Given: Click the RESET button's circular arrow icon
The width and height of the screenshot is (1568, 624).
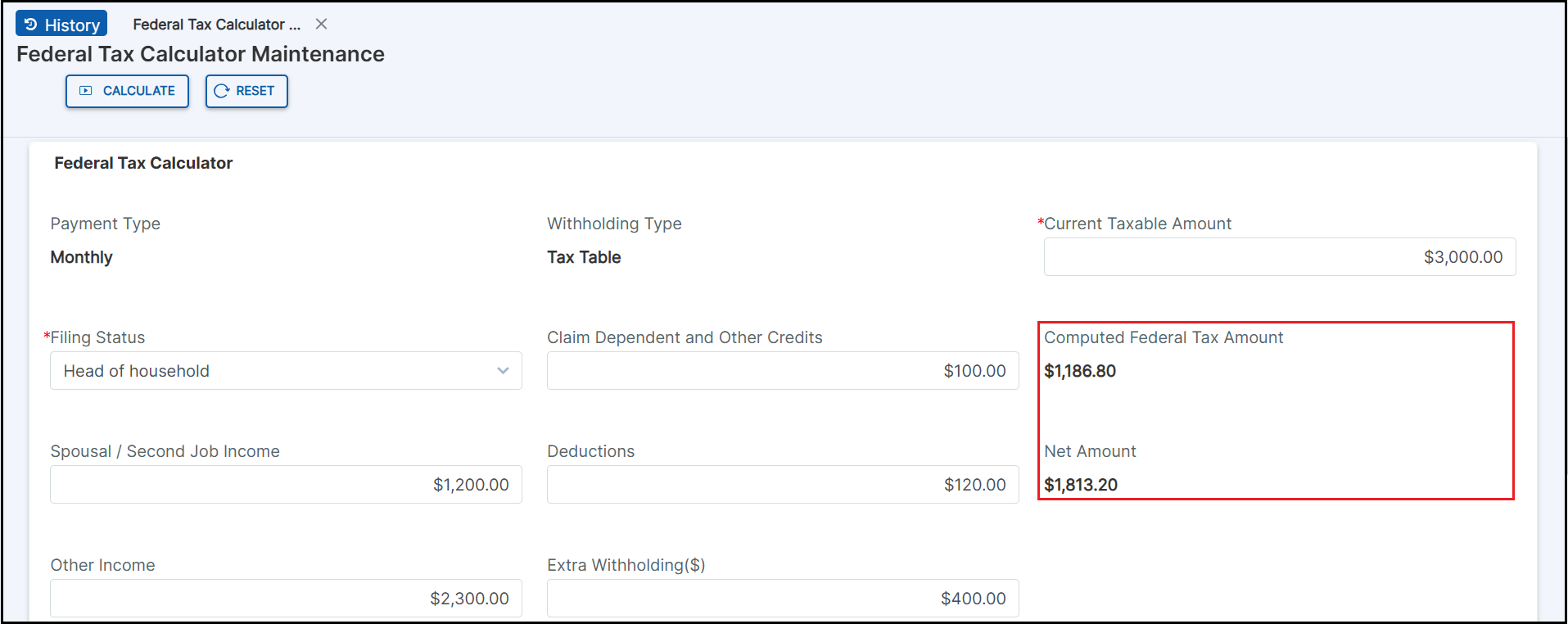Looking at the screenshot, I should [221, 91].
